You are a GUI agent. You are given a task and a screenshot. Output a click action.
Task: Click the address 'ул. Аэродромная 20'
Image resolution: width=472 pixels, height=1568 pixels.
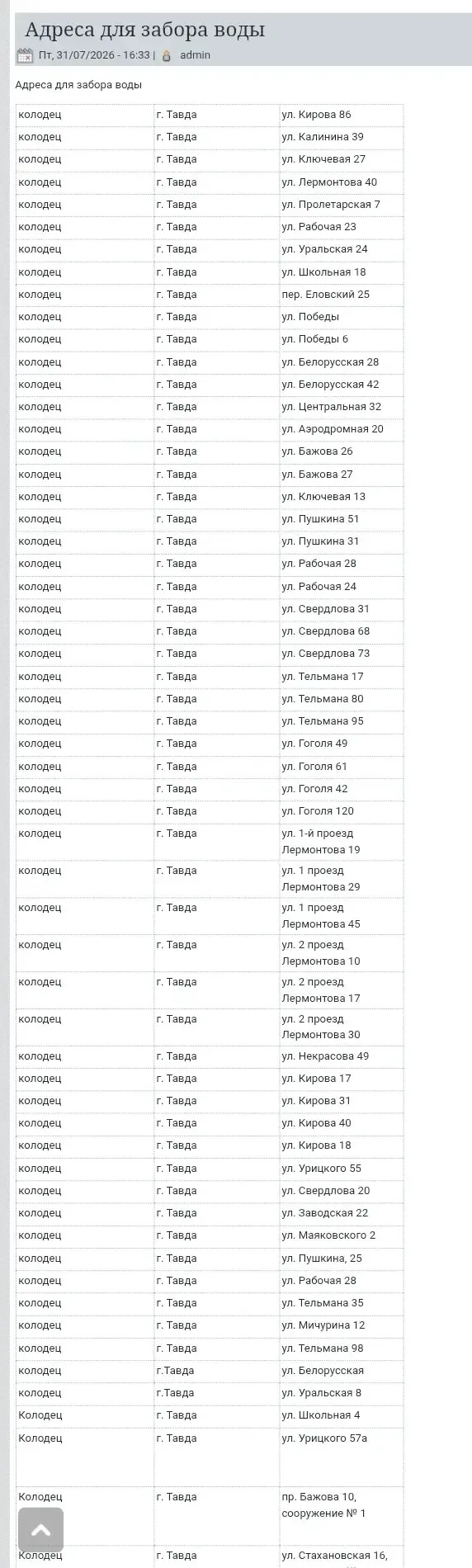pos(333,429)
